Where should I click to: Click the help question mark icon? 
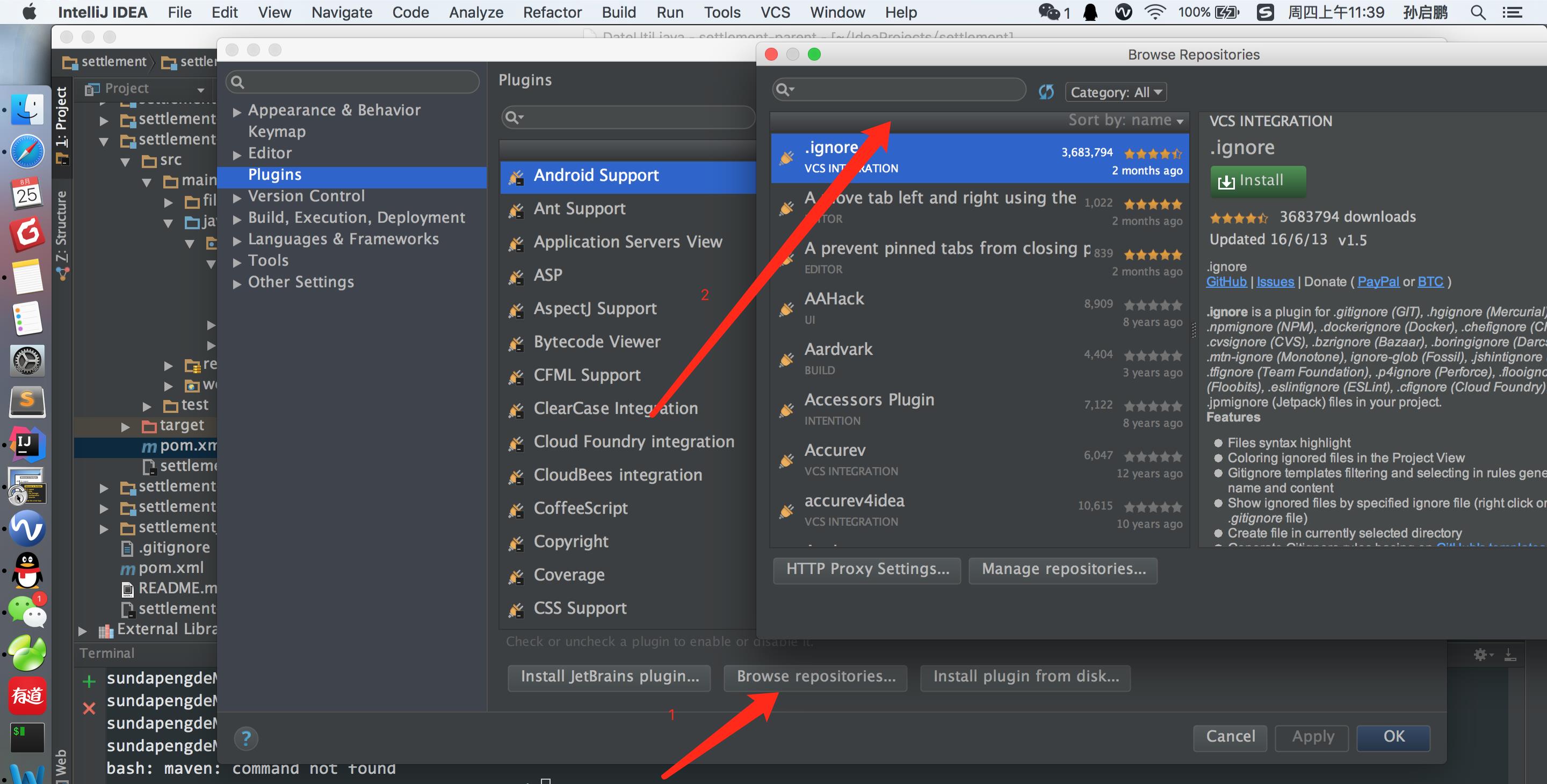coord(245,738)
